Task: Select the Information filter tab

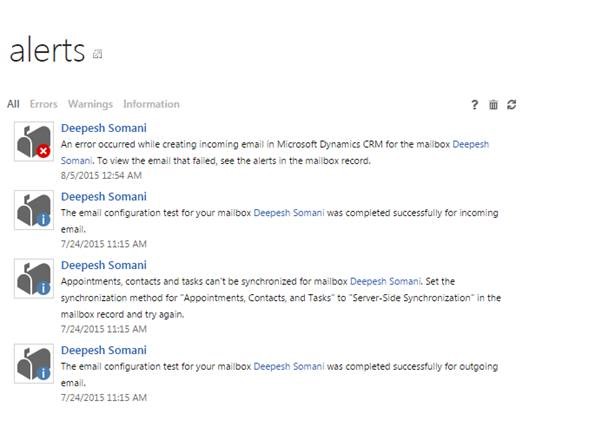Action: tap(151, 104)
